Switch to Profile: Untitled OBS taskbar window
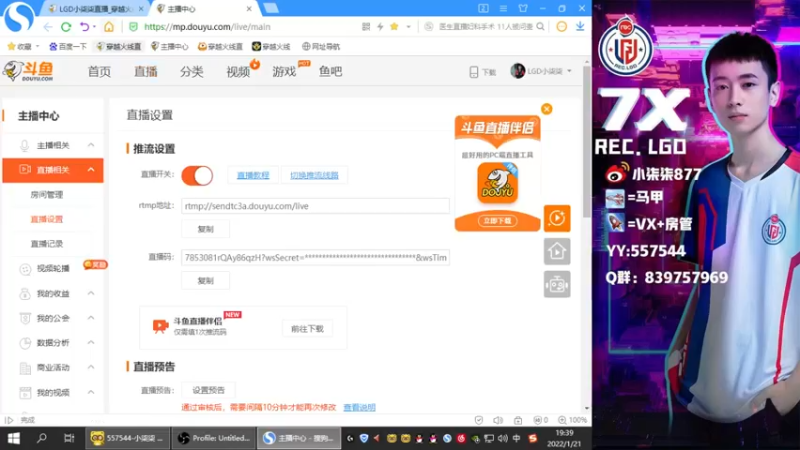This screenshot has width=800, height=450. (214, 438)
